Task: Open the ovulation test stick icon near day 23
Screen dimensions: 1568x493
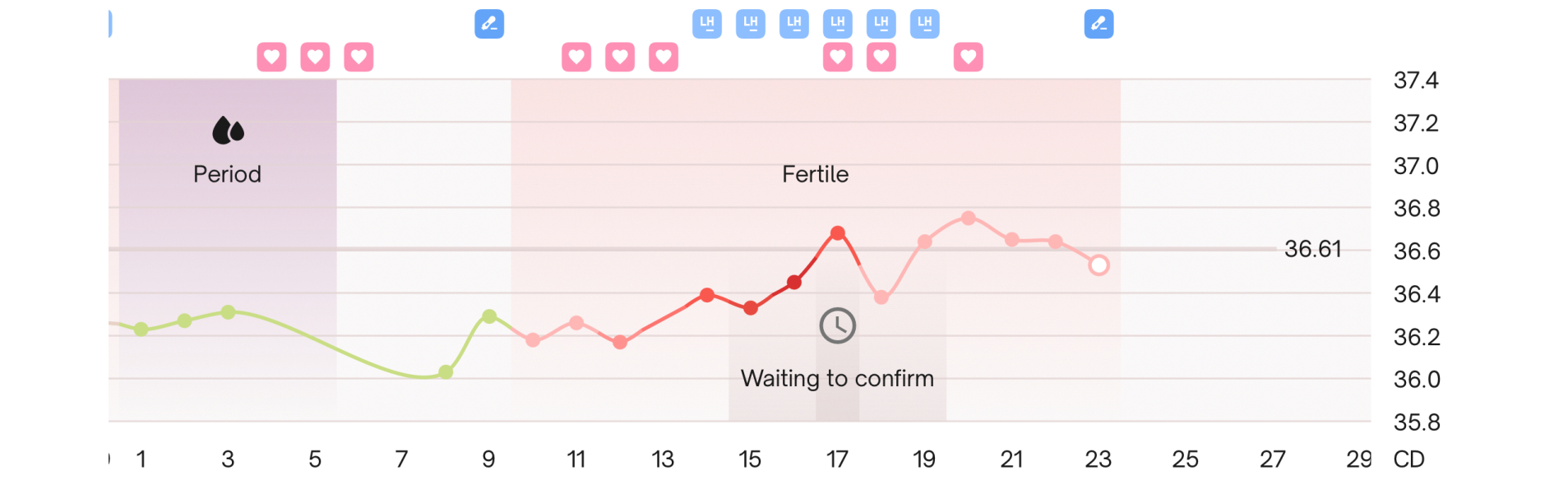Action: click(1099, 24)
